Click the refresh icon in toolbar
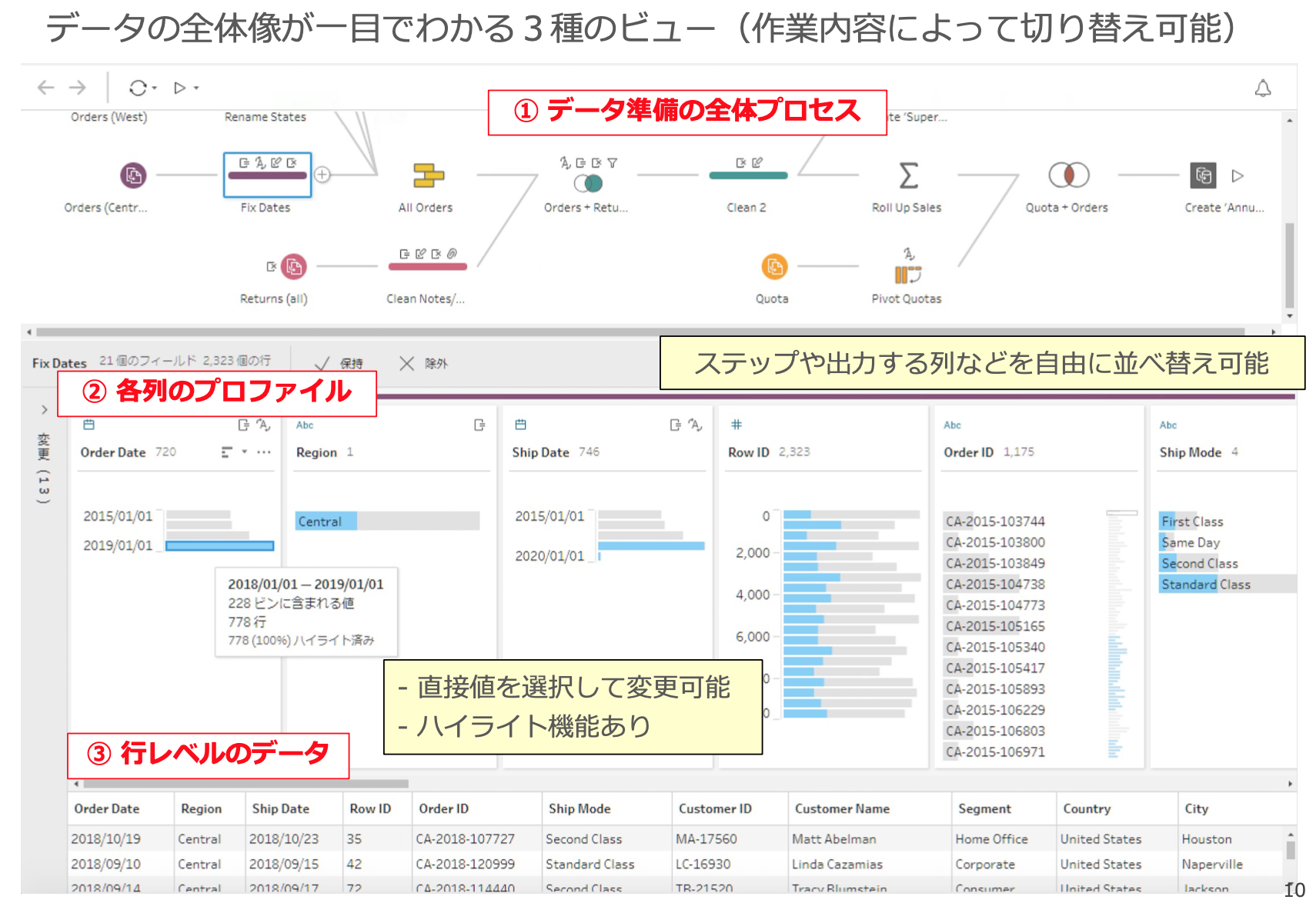Viewport: 1316px width, 903px height. 138,88
